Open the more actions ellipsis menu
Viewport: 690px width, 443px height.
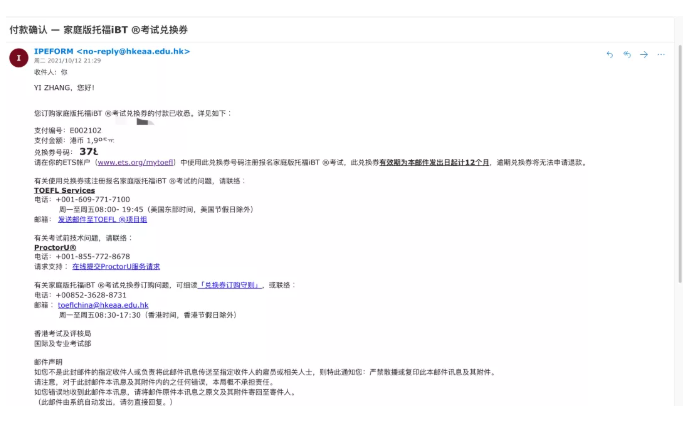pos(660,54)
